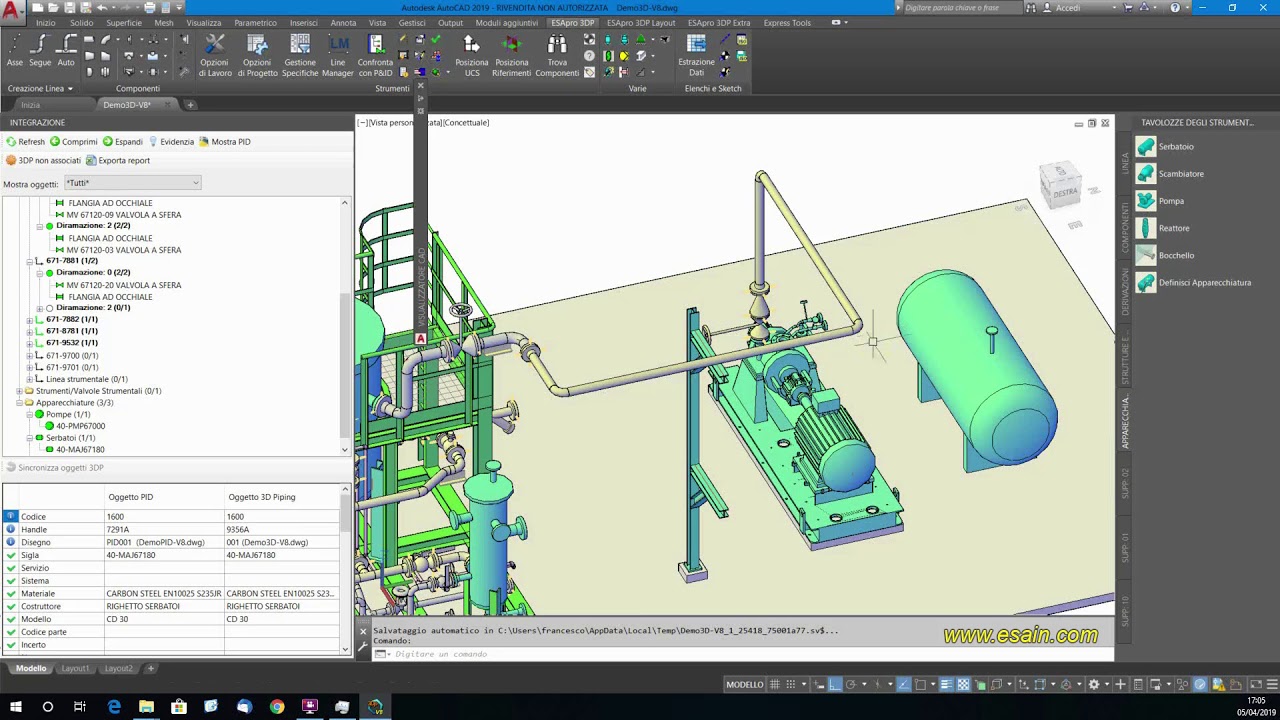Viewport: 1280px width, 720px height.
Task: Select 40-PMP67000 in tree
Action: (x=80, y=426)
